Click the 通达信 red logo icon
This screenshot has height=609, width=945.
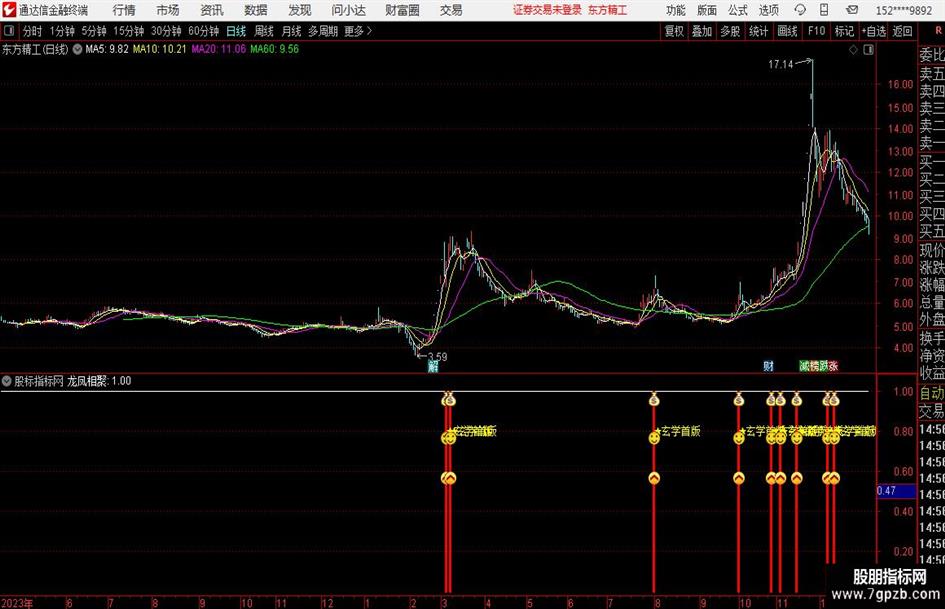9,10
